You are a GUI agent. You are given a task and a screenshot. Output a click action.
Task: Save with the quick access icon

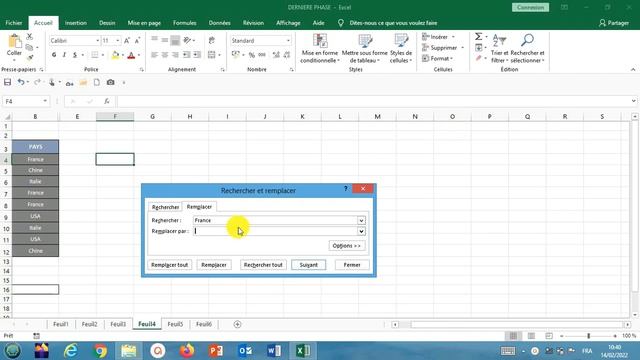click(7, 82)
